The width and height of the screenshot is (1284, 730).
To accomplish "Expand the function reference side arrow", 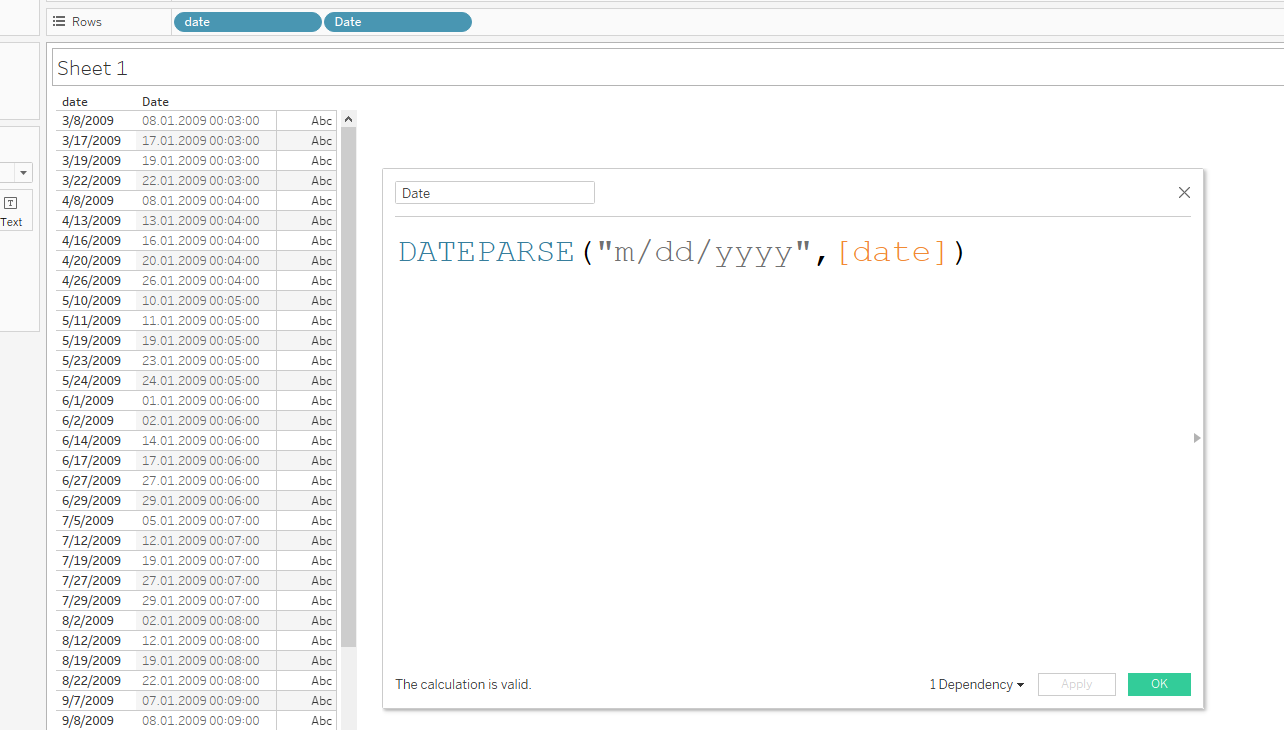I will click(1197, 438).
